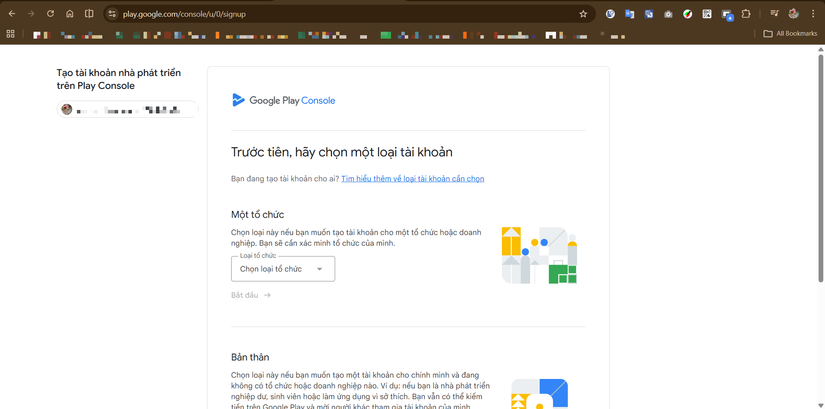Click 'Tạo tài khoản nhà phát triển' sidebar title
The width and height of the screenshot is (825, 409).
(118, 79)
